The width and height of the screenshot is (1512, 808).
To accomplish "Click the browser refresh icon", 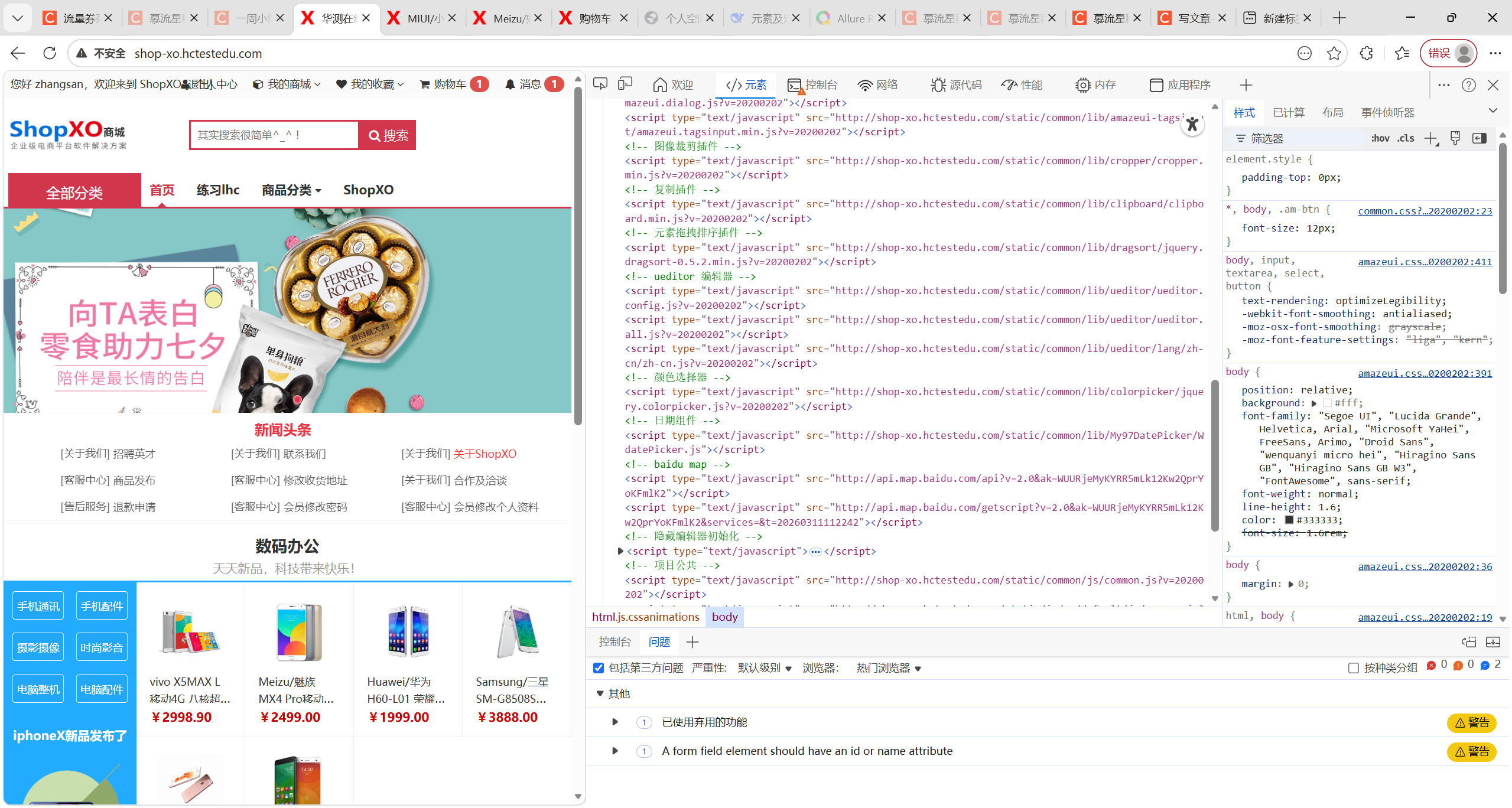I will [50, 53].
